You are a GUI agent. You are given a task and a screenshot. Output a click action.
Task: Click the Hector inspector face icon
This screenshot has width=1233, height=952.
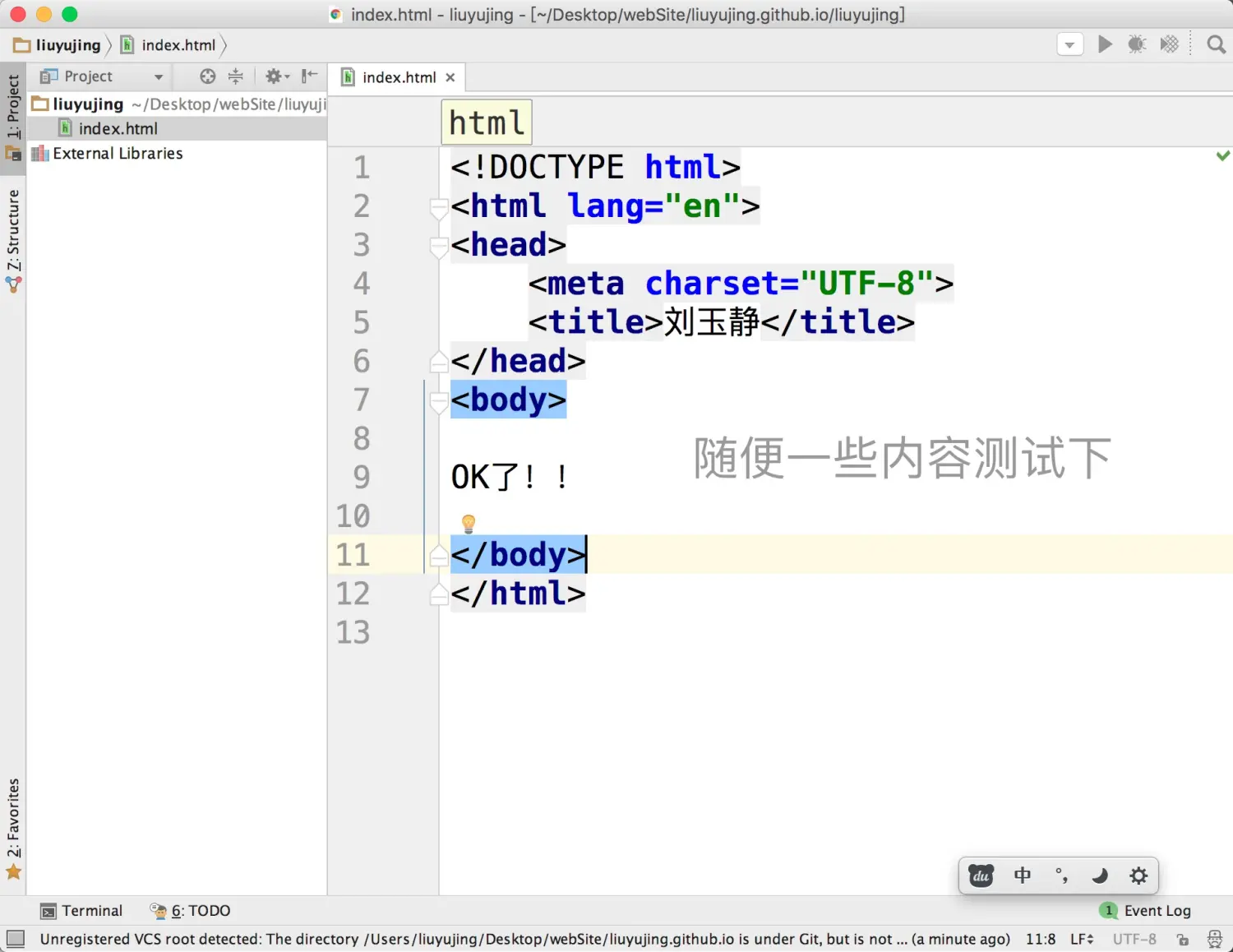point(1214,939)
